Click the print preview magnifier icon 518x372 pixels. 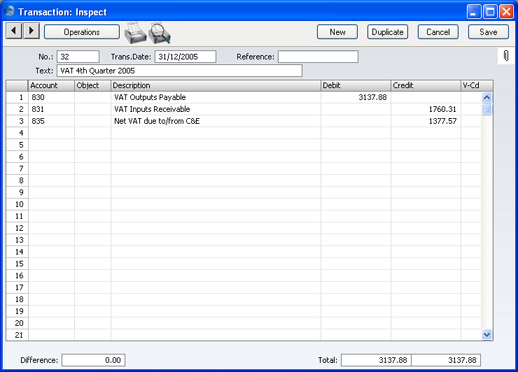(x=160, y=33)
